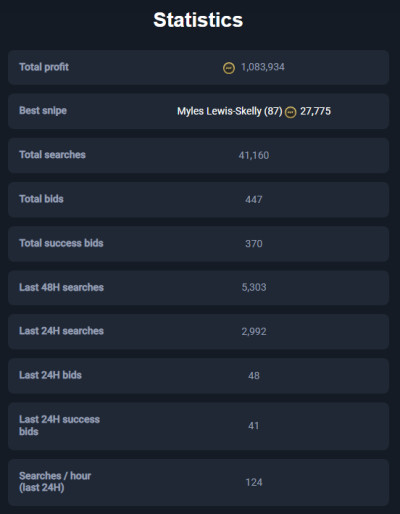Click the Statistics heading
This screenshot has width=400, height=514.
tap(198, 20)
